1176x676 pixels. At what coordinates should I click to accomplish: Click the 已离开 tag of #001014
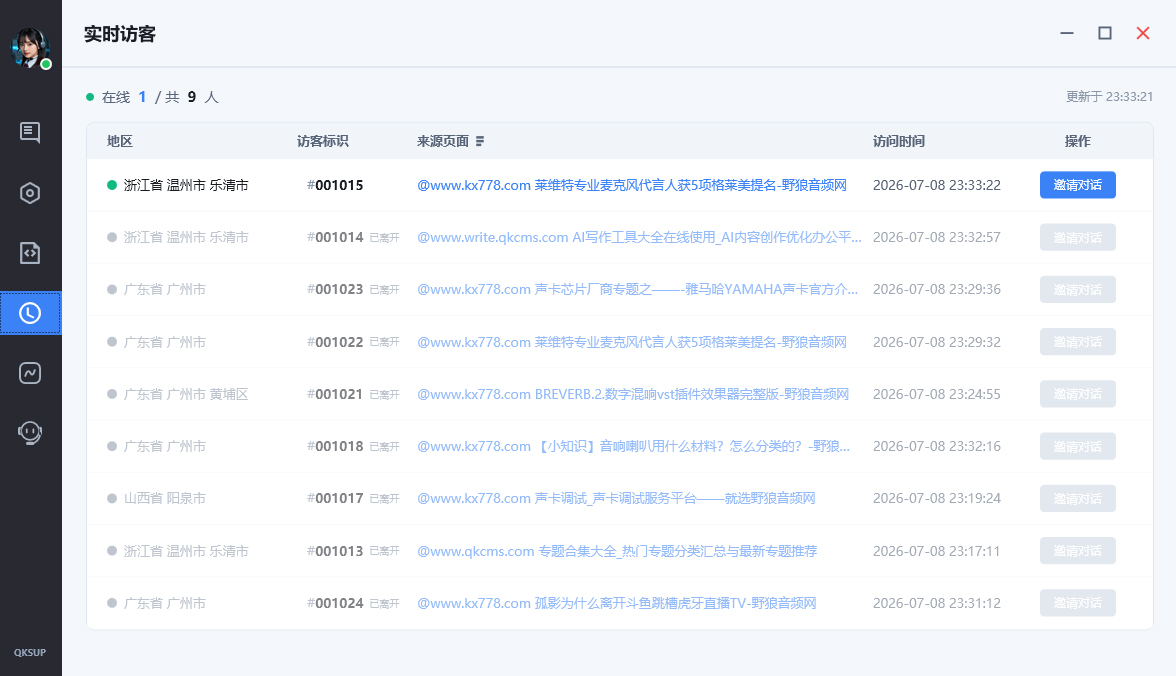point(384,238)
